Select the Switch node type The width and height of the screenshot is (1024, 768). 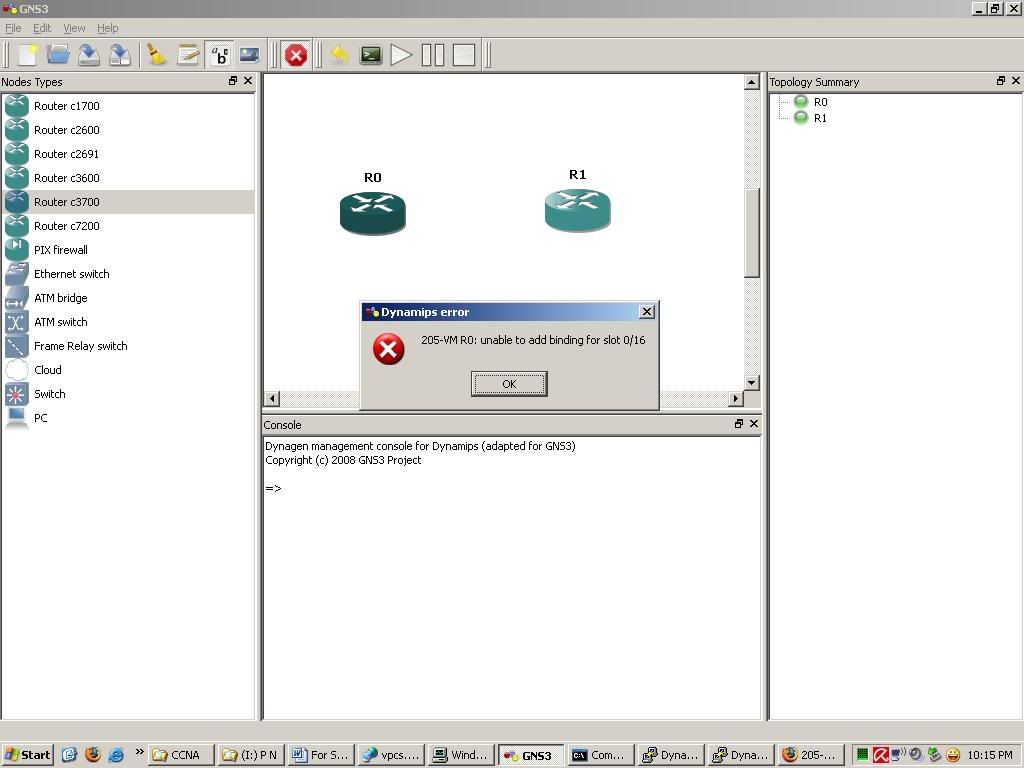point(128,394)
